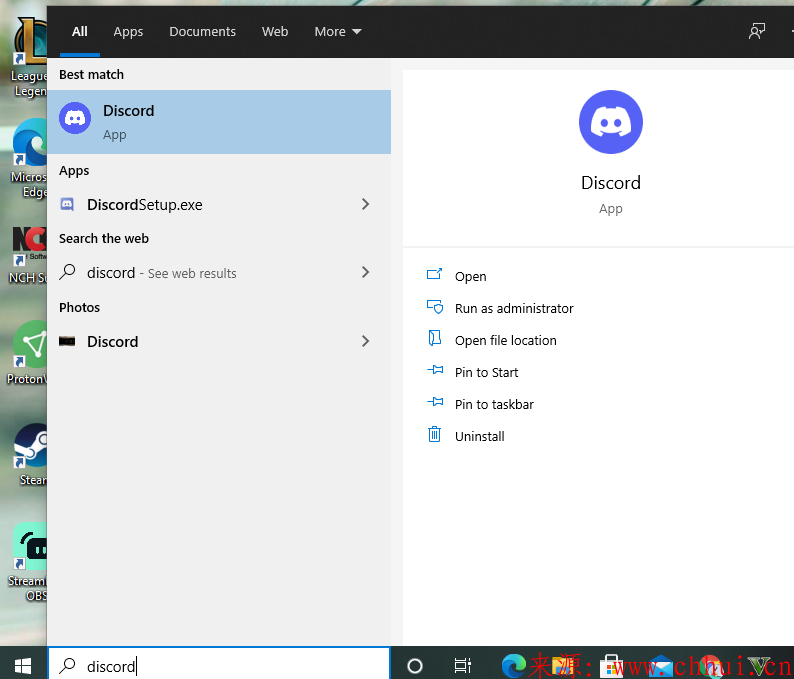This screenshot has width=794, height=679.
Task: Choose Uninstall for Discord
Action: 480,436
